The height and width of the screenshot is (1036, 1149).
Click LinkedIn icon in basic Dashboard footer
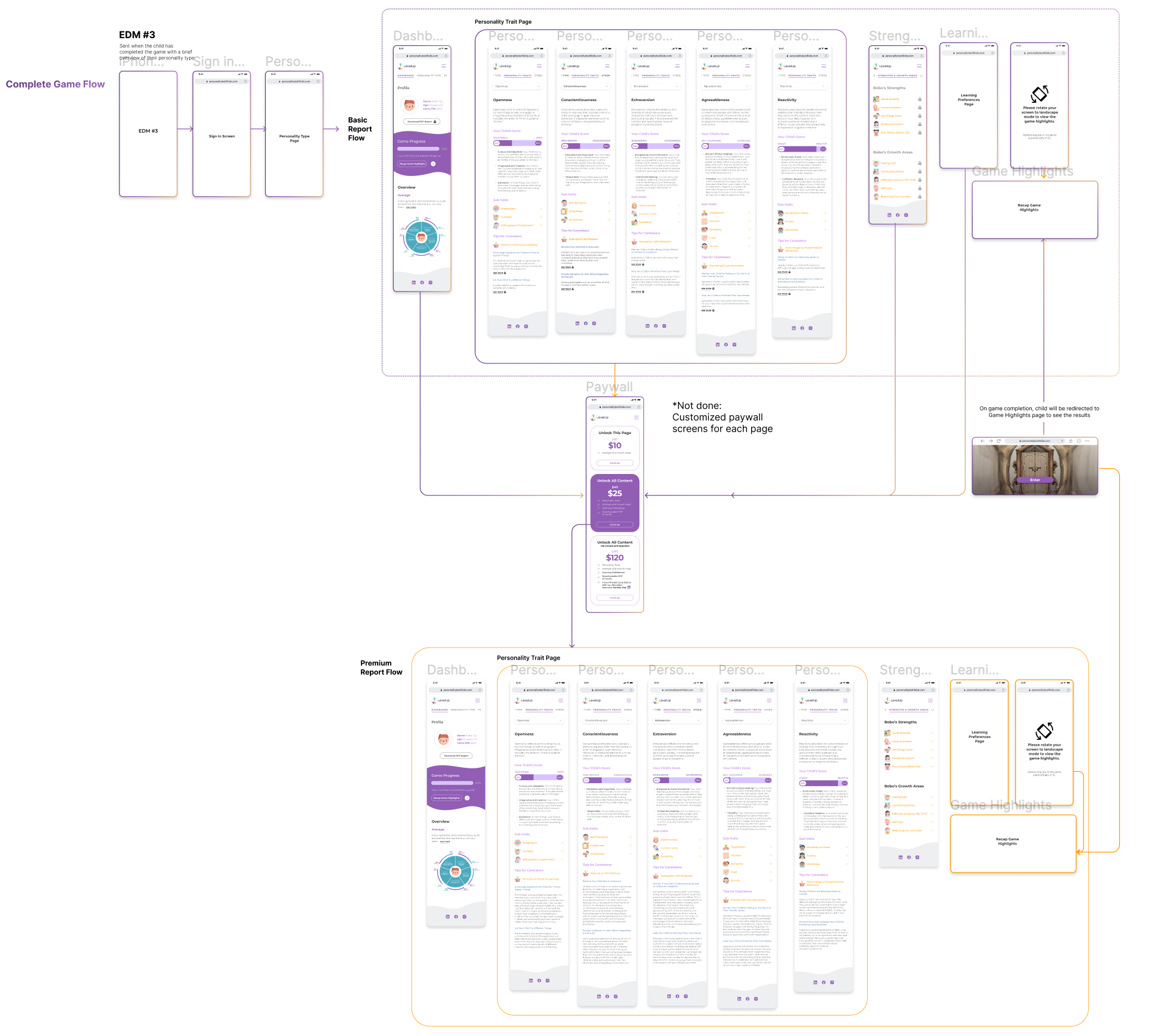coord(414,282)
